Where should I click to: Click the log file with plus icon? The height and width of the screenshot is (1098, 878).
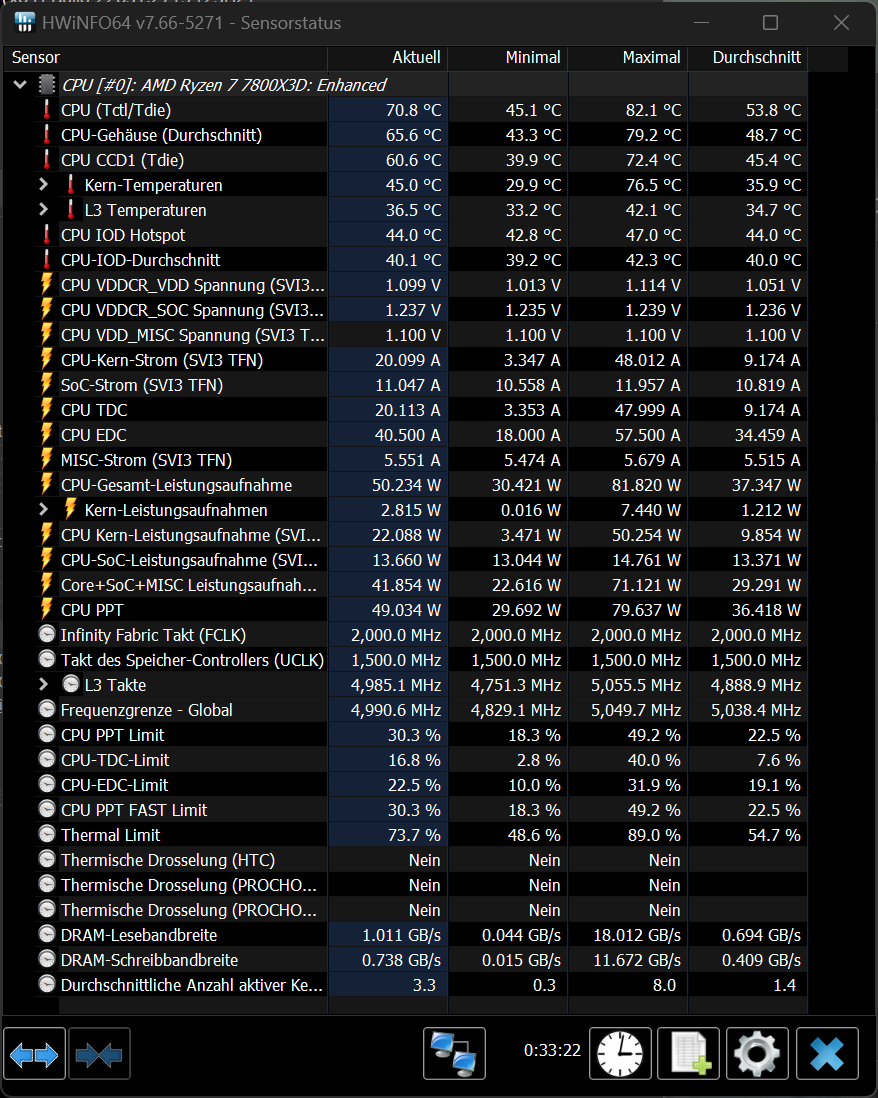click(x=689, y=1054)
